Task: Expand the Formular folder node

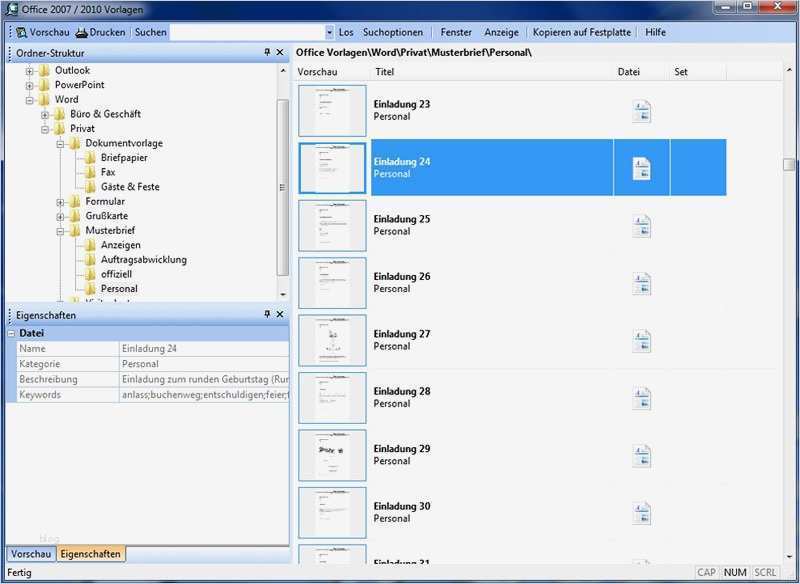Action: click(x=60, y=202)
